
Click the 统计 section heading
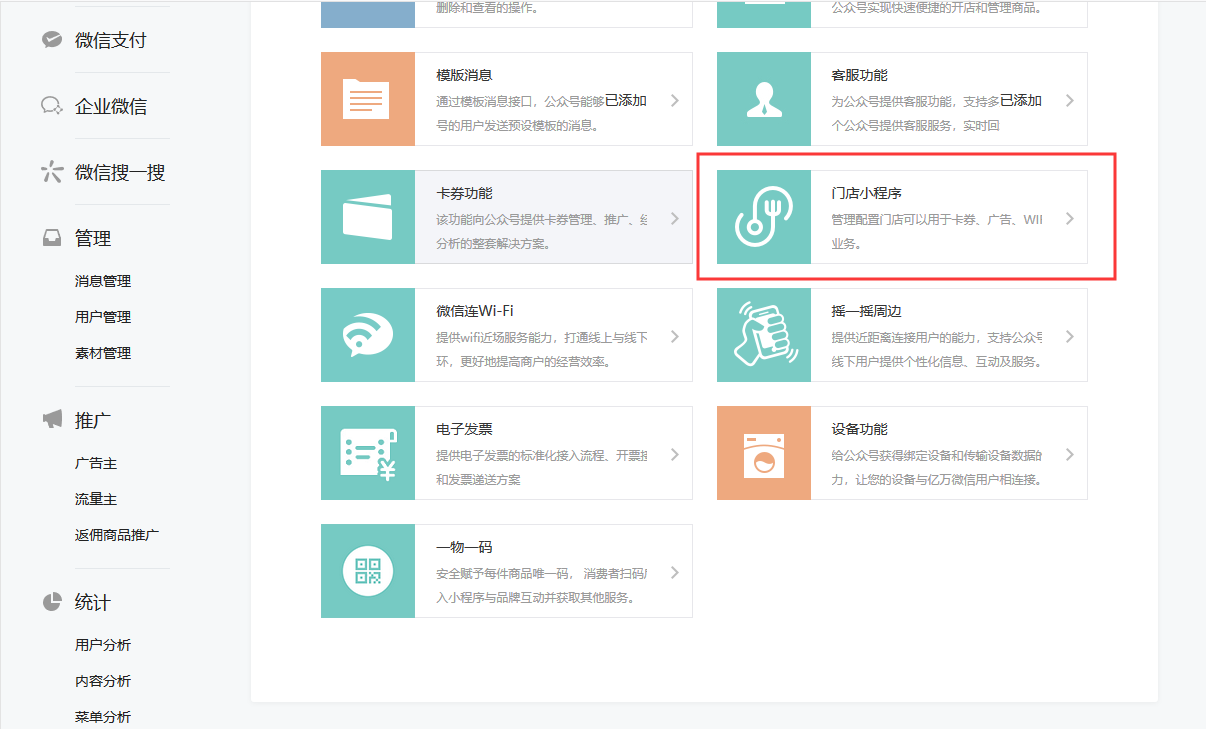point(93,602)
